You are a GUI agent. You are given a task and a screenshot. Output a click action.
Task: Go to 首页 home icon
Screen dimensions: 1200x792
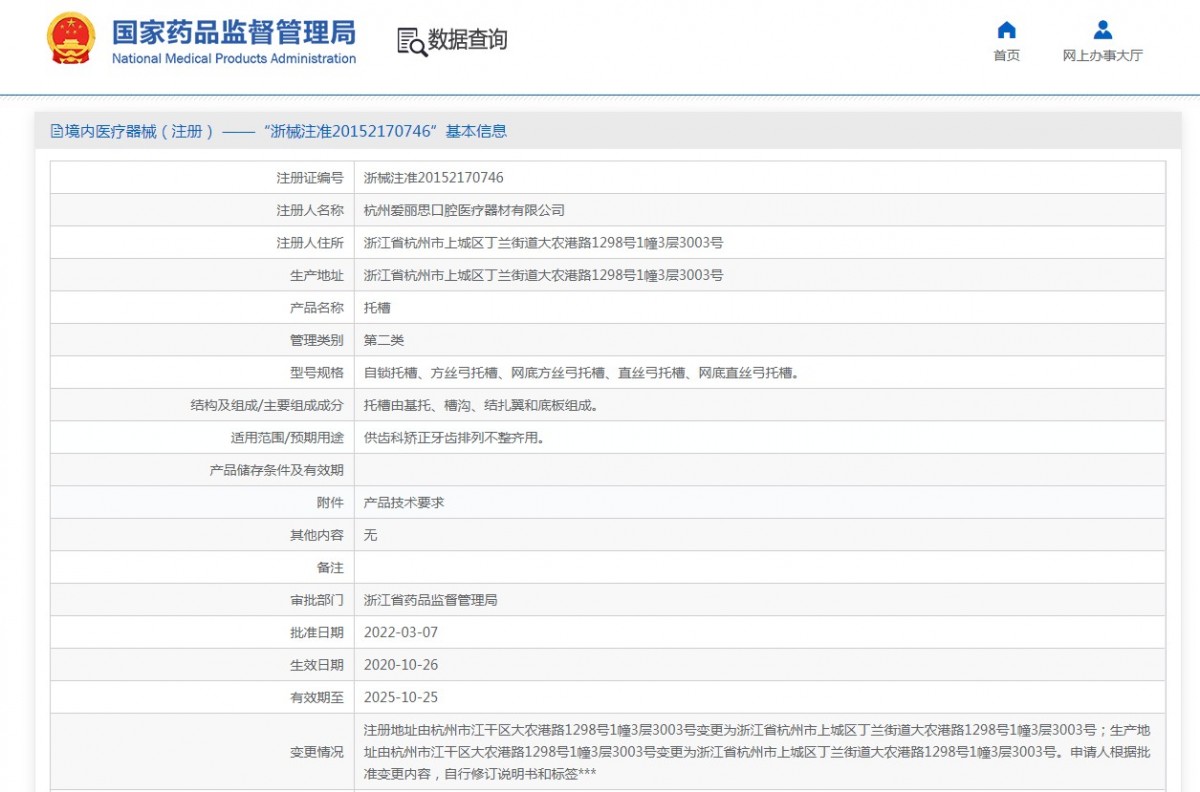1007,30
